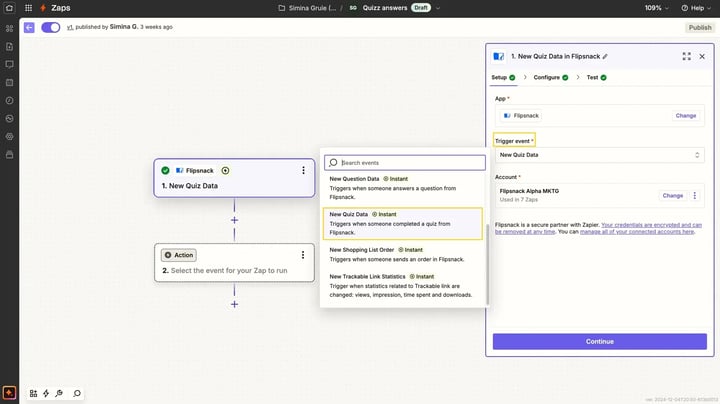Switch to the Test tab
720x404 pixels.
click(596, 78)
